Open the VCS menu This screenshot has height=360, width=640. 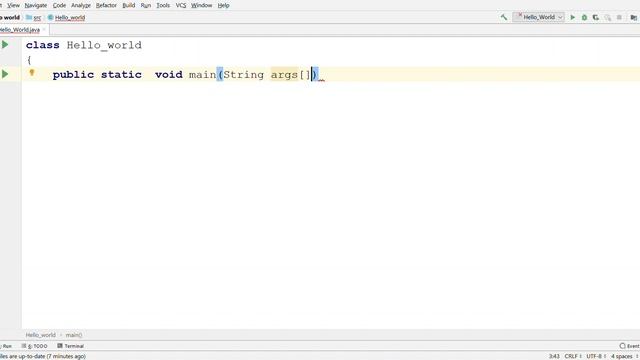point(180,5)
